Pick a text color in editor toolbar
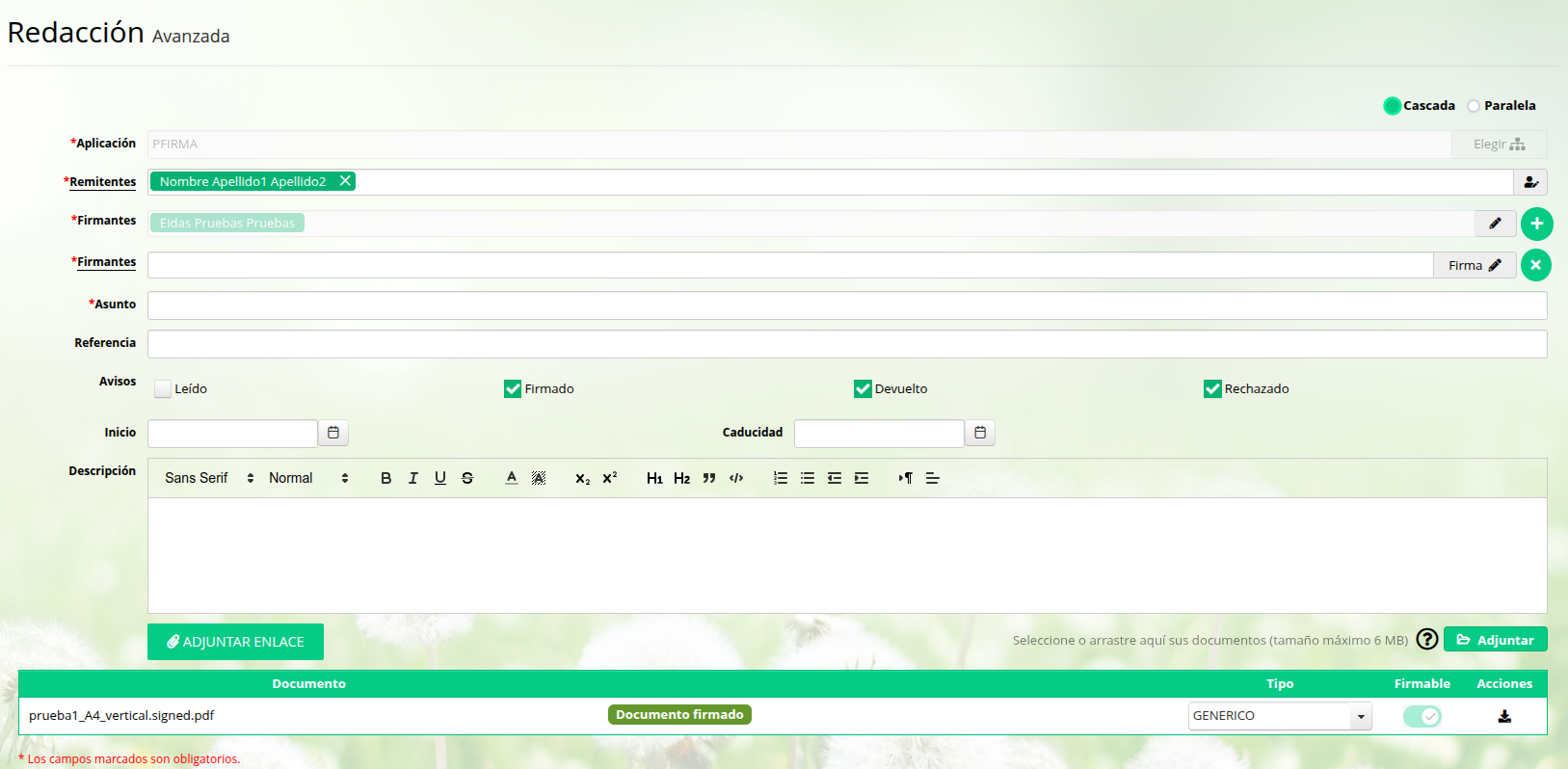Viewport: 1568px width, 769px height. (512, 478)
